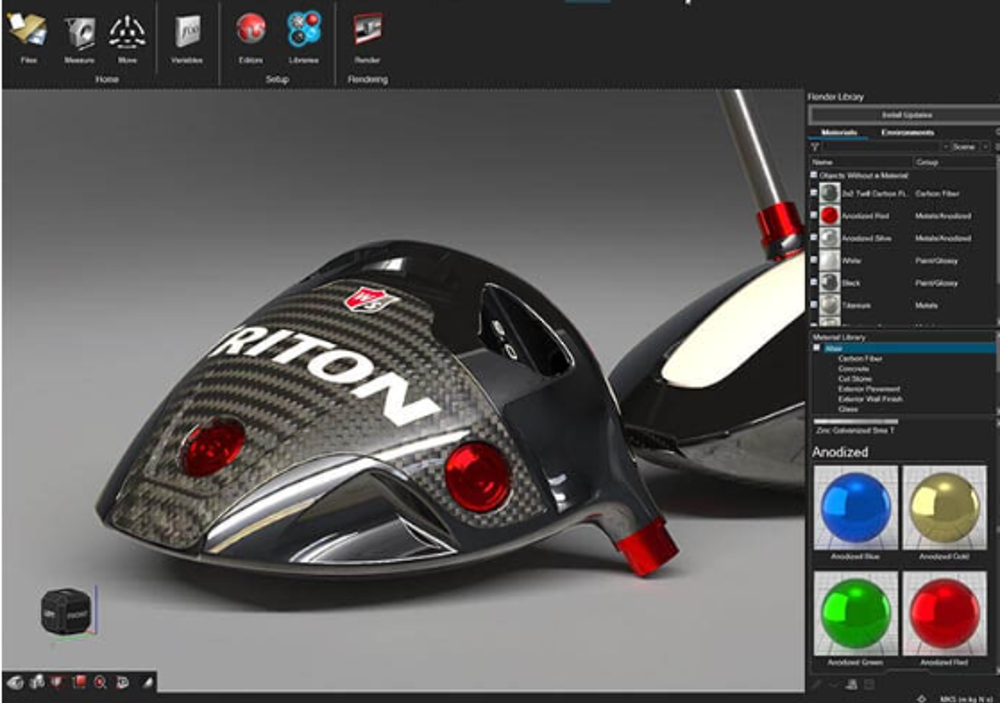Image resolution: width=1000 pixels, height=703 pixels.
Task: Select Carbon Fiber in Material Library tree
Action: (858, 358)
